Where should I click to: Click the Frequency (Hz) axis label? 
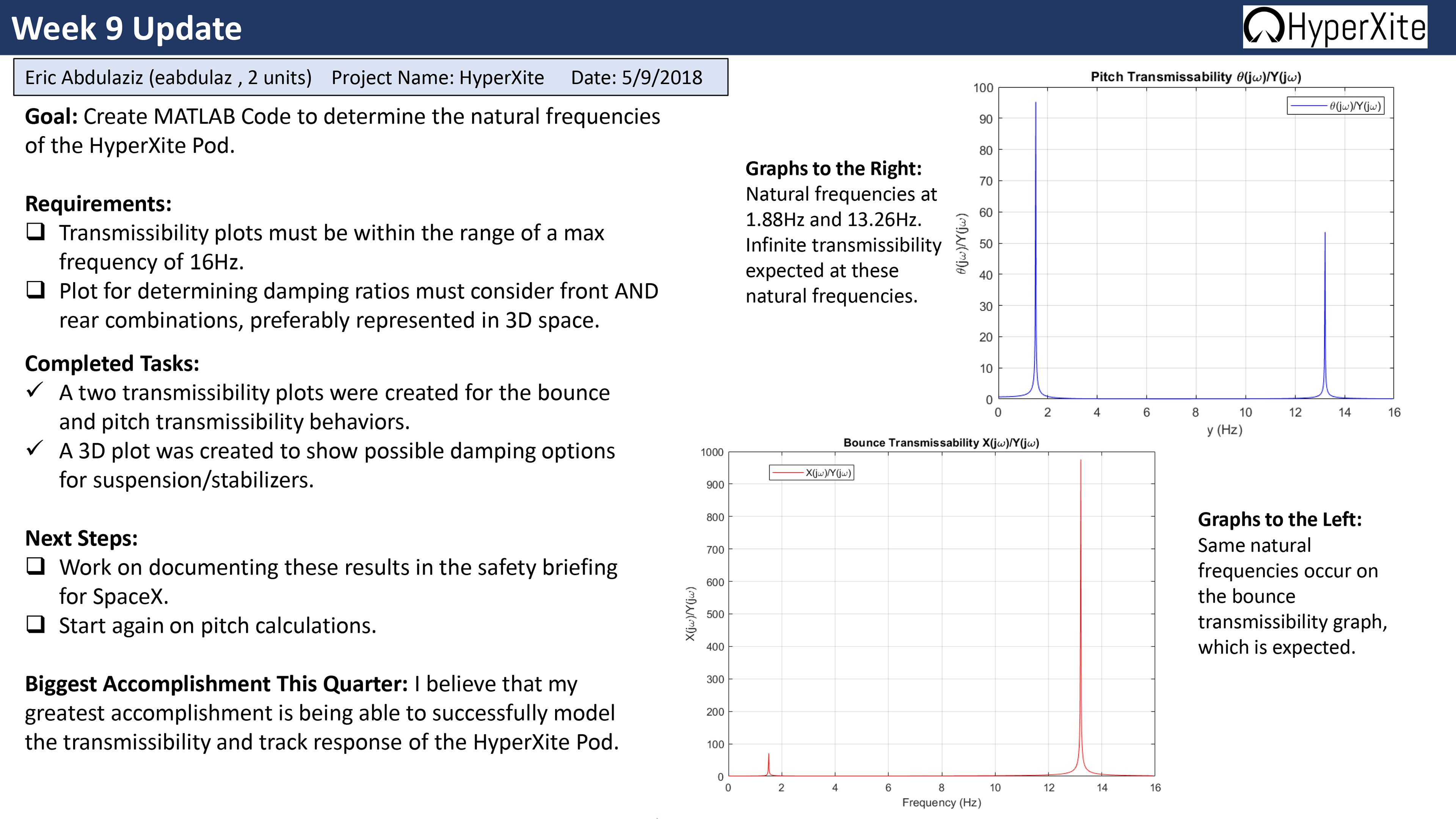coord(941,802)
